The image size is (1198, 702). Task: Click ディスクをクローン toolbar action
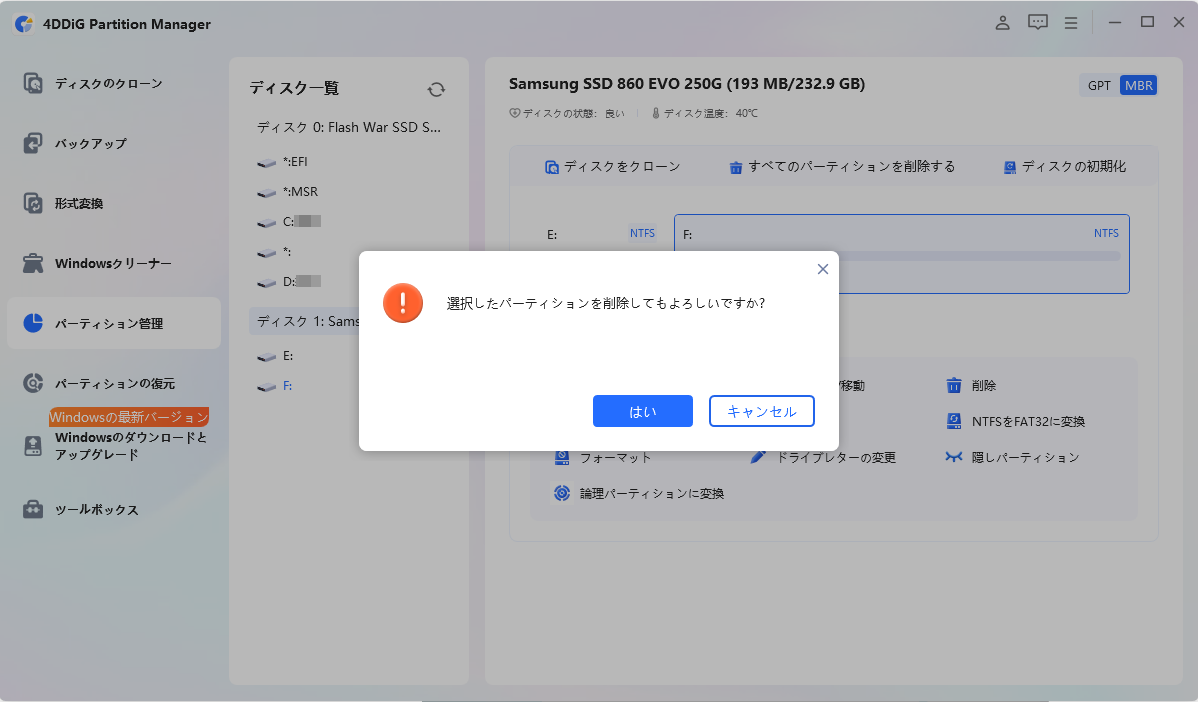[612, 167]
